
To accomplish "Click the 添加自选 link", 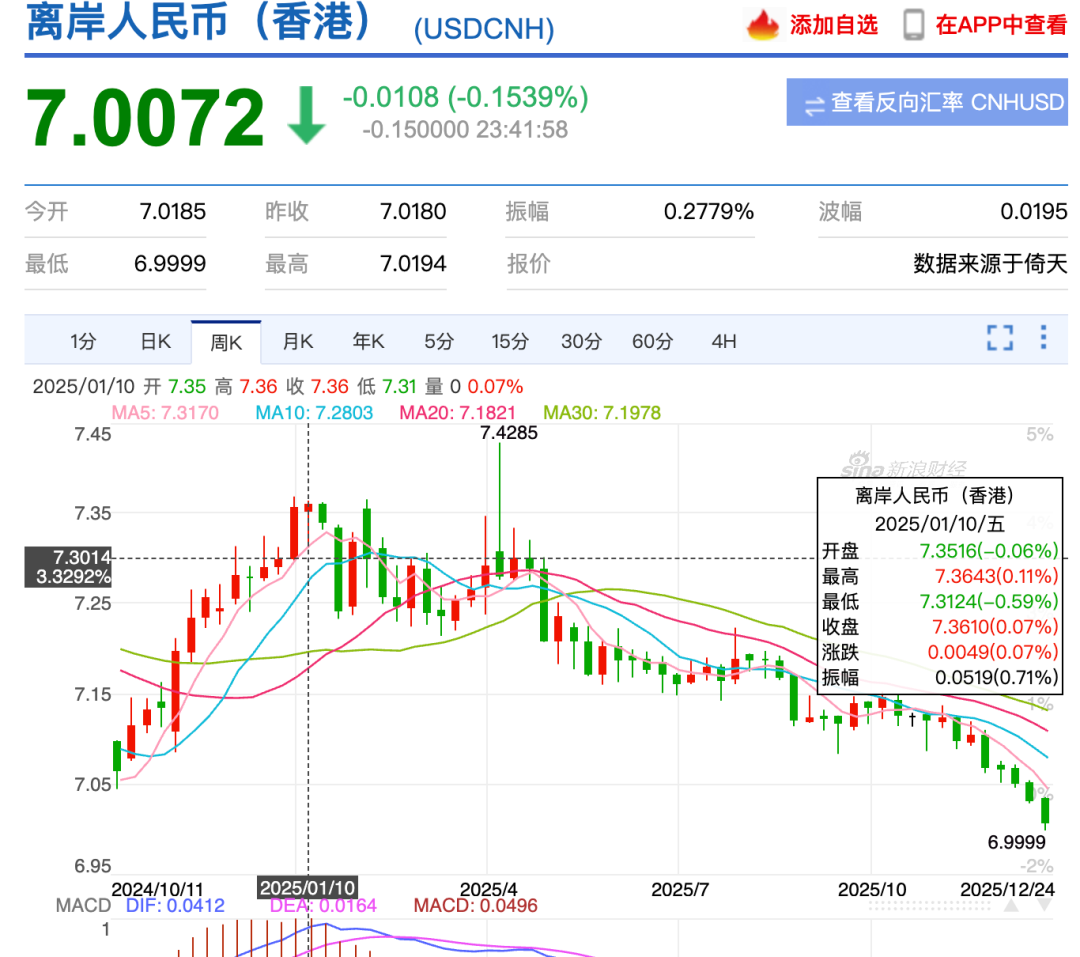I will 833,25.
